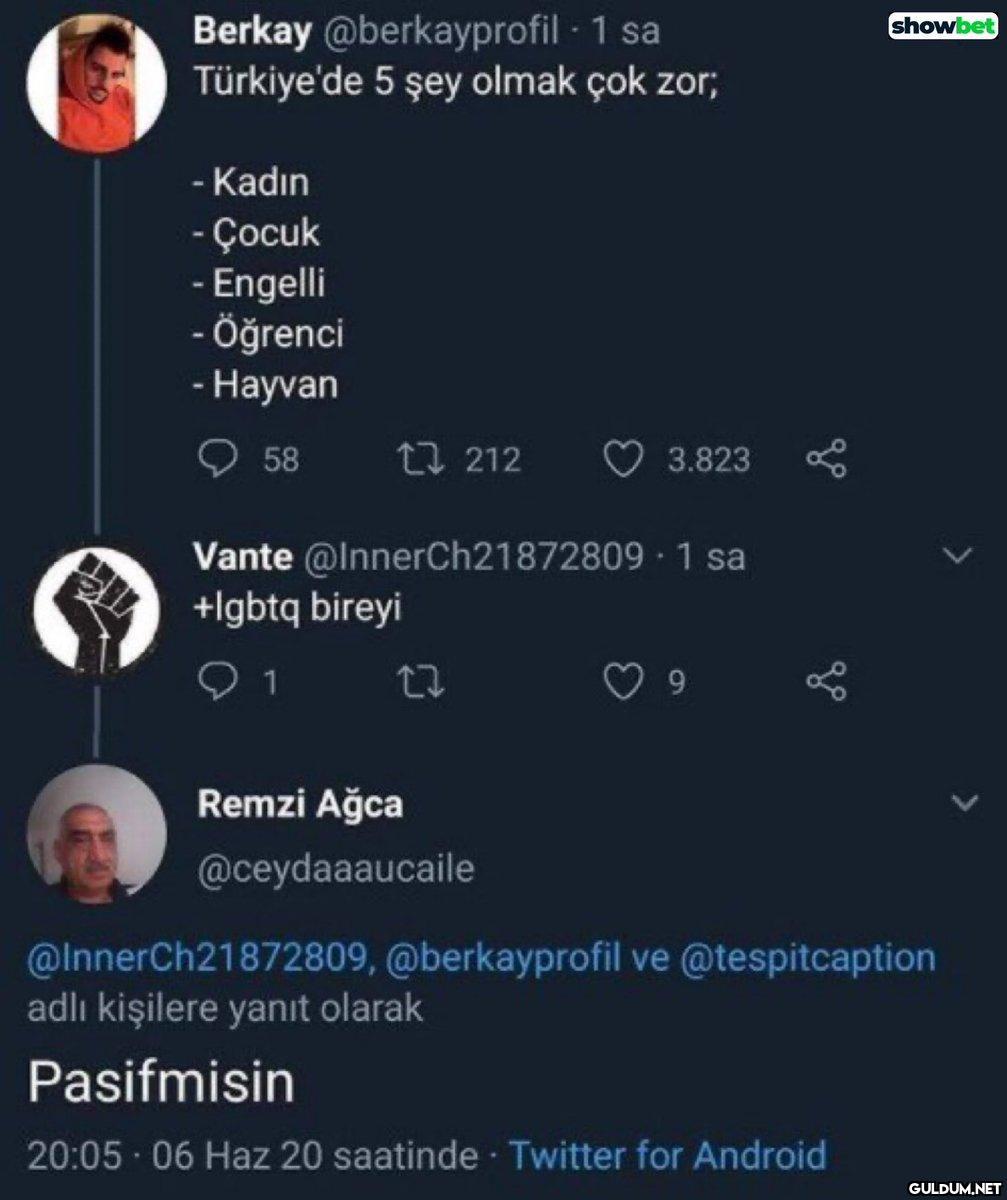Like Berkay's tweet with 3.823 likes

tap(623, 459)
